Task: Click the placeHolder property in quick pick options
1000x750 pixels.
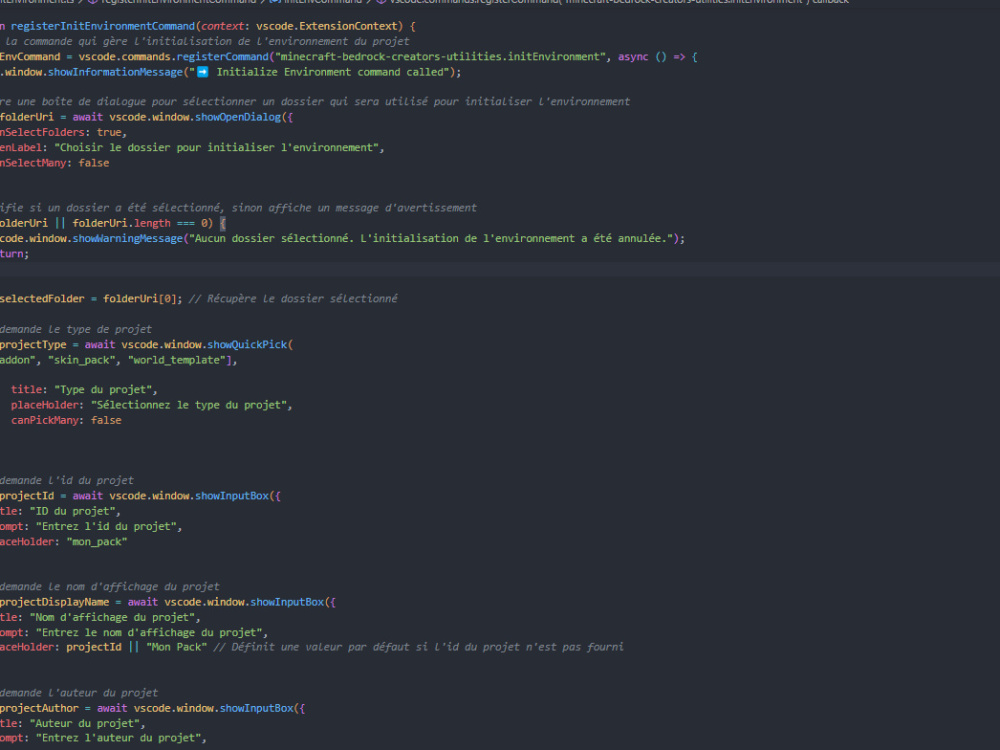Action: (44, 405)
